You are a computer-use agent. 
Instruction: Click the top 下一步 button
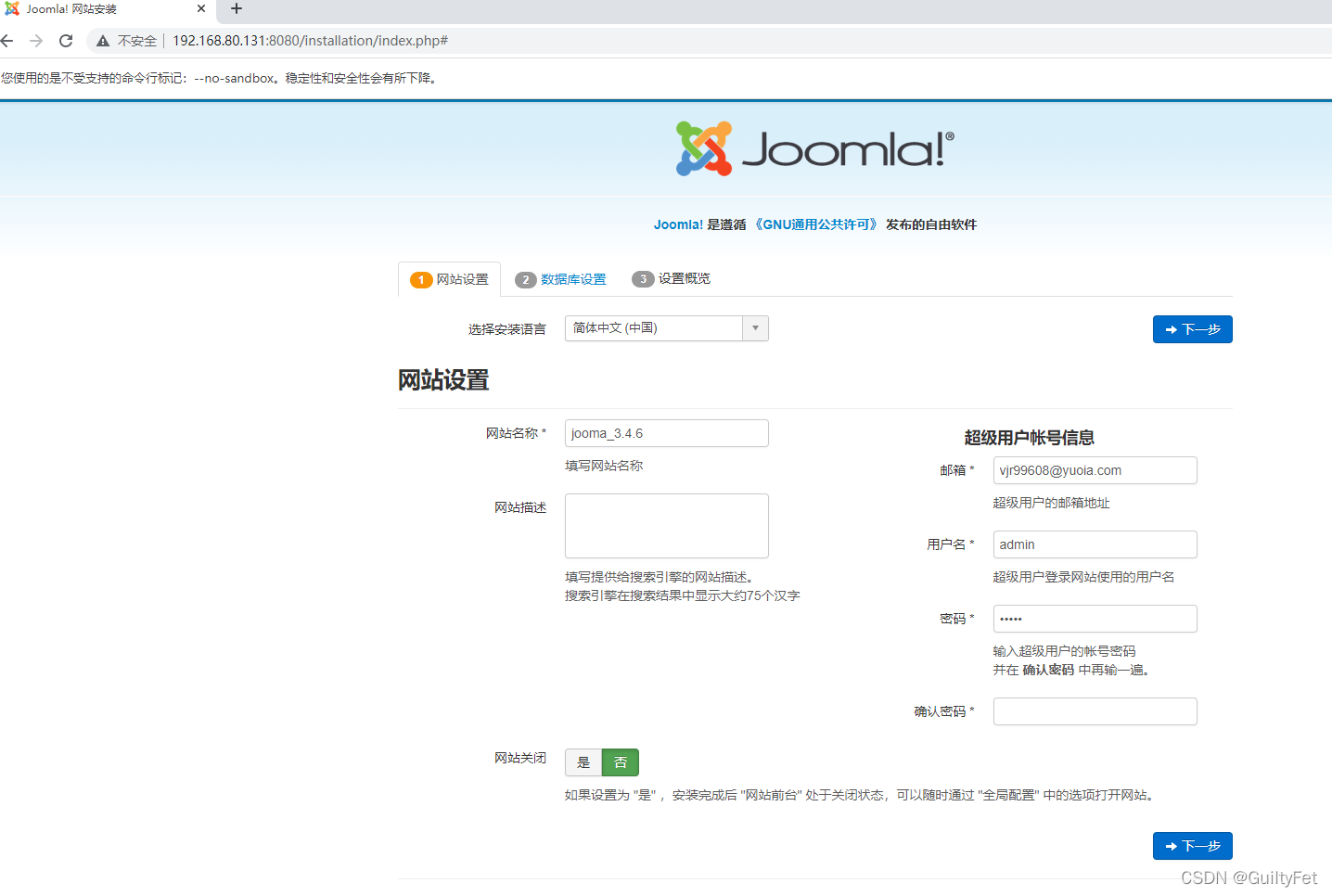(x=1192, y=329)
